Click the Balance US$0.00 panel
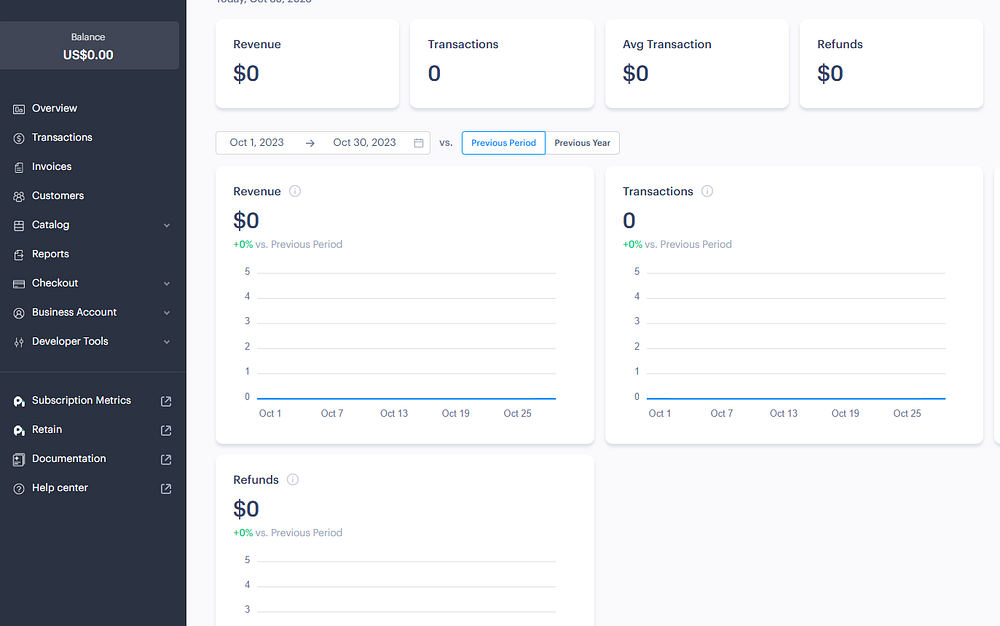Viewport: 1000px width, 626px height. pos(88,46)
